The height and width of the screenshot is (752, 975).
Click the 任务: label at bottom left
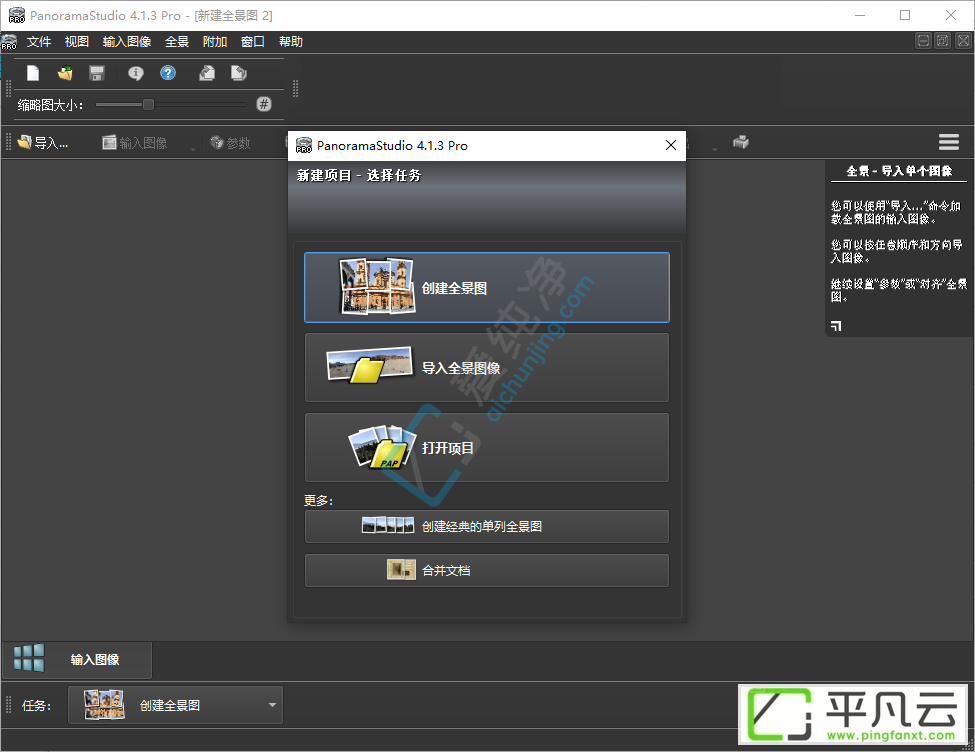pos(36,705)
